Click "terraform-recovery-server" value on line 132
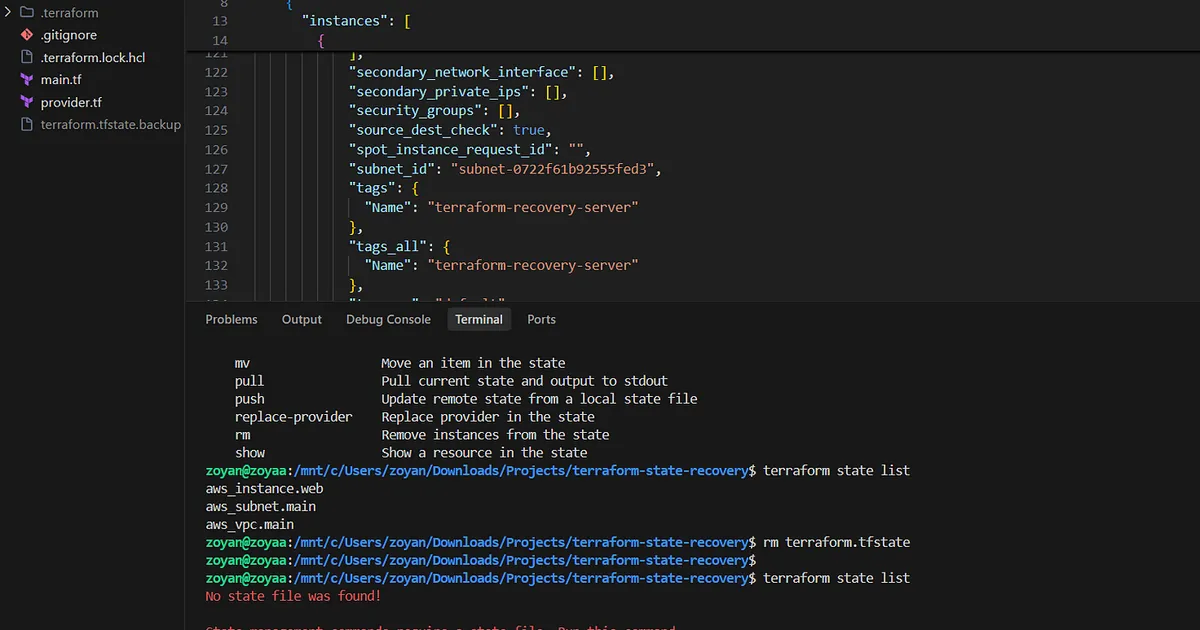Screen dimensions: 1200x630 (x=533, y=265)
